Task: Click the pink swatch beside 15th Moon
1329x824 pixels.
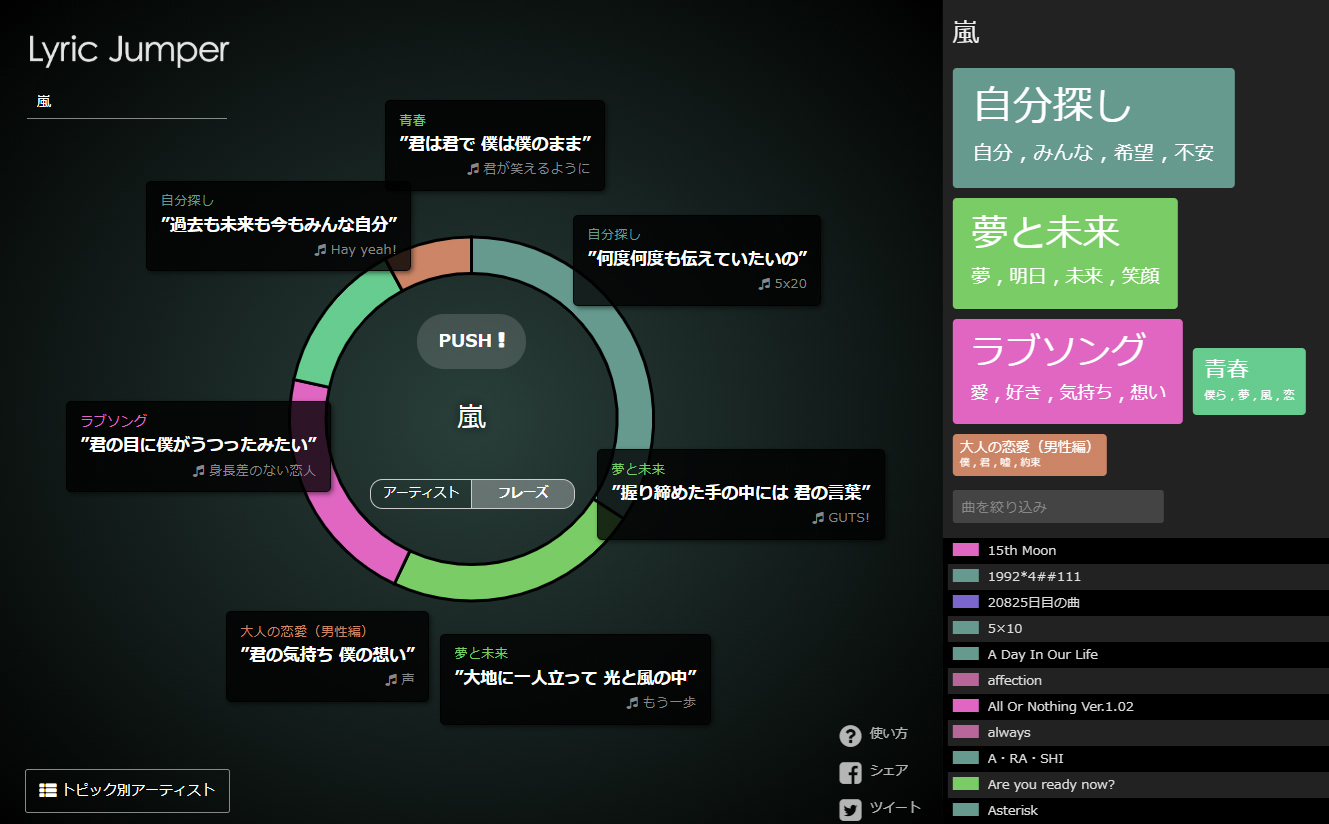Action: coord(965,551)
